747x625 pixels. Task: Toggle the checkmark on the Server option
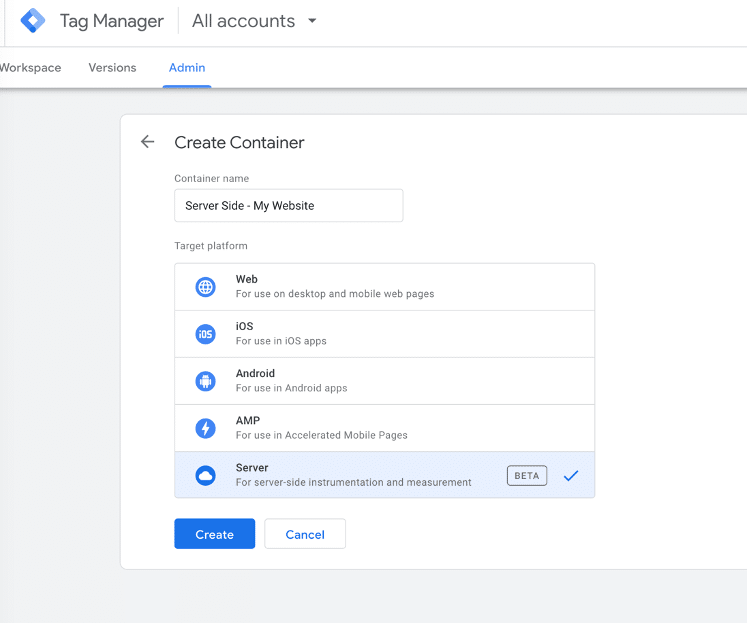pos(571,476)
